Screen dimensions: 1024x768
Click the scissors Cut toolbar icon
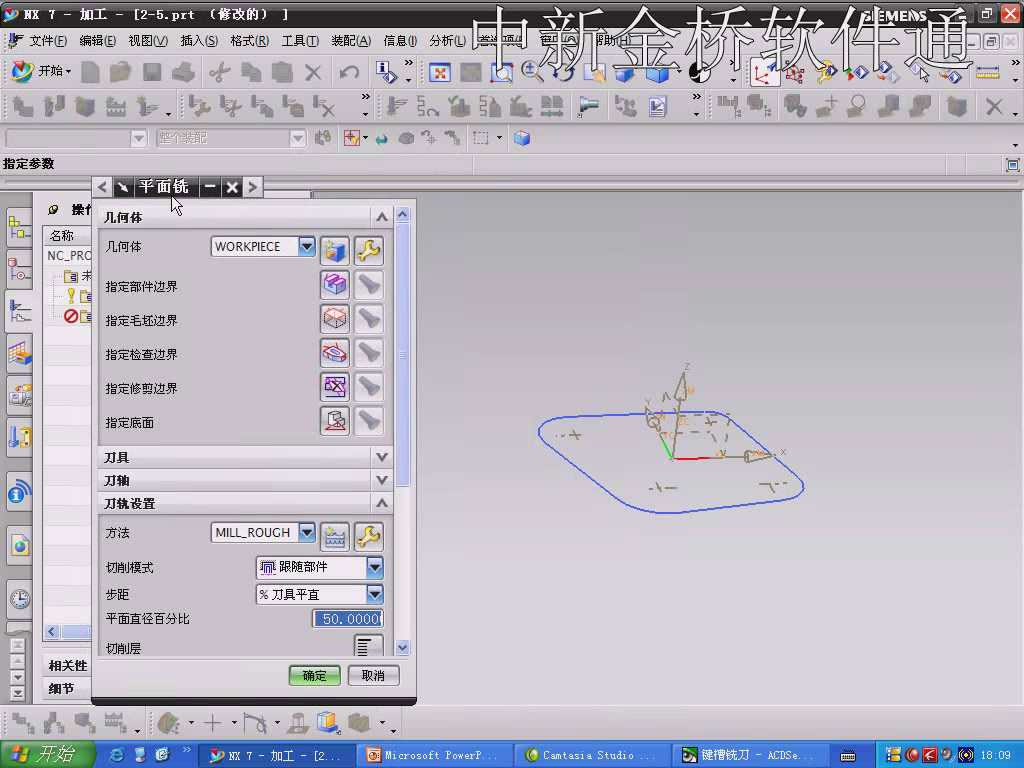(219, 72)
